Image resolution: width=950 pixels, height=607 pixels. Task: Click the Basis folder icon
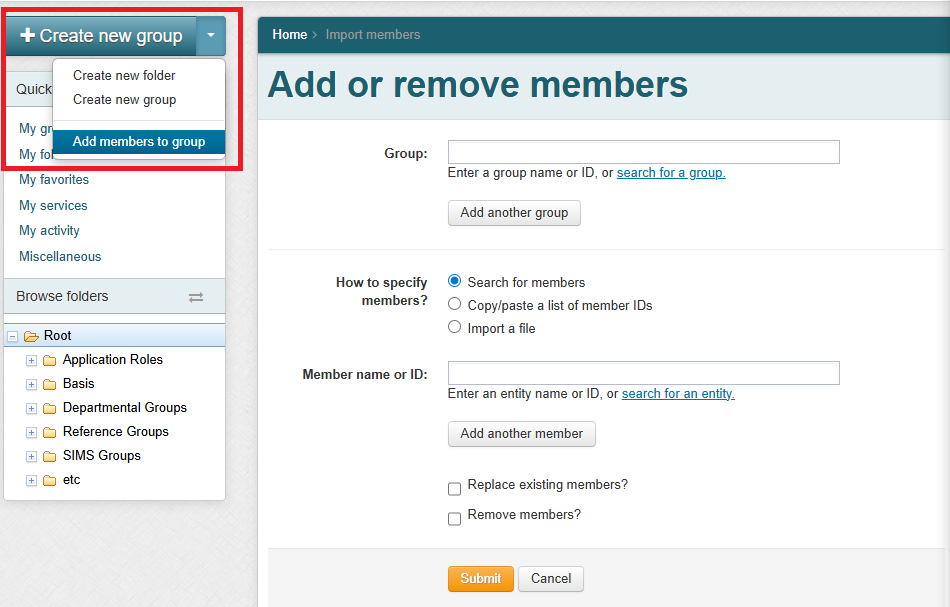(x=49, y=384)
